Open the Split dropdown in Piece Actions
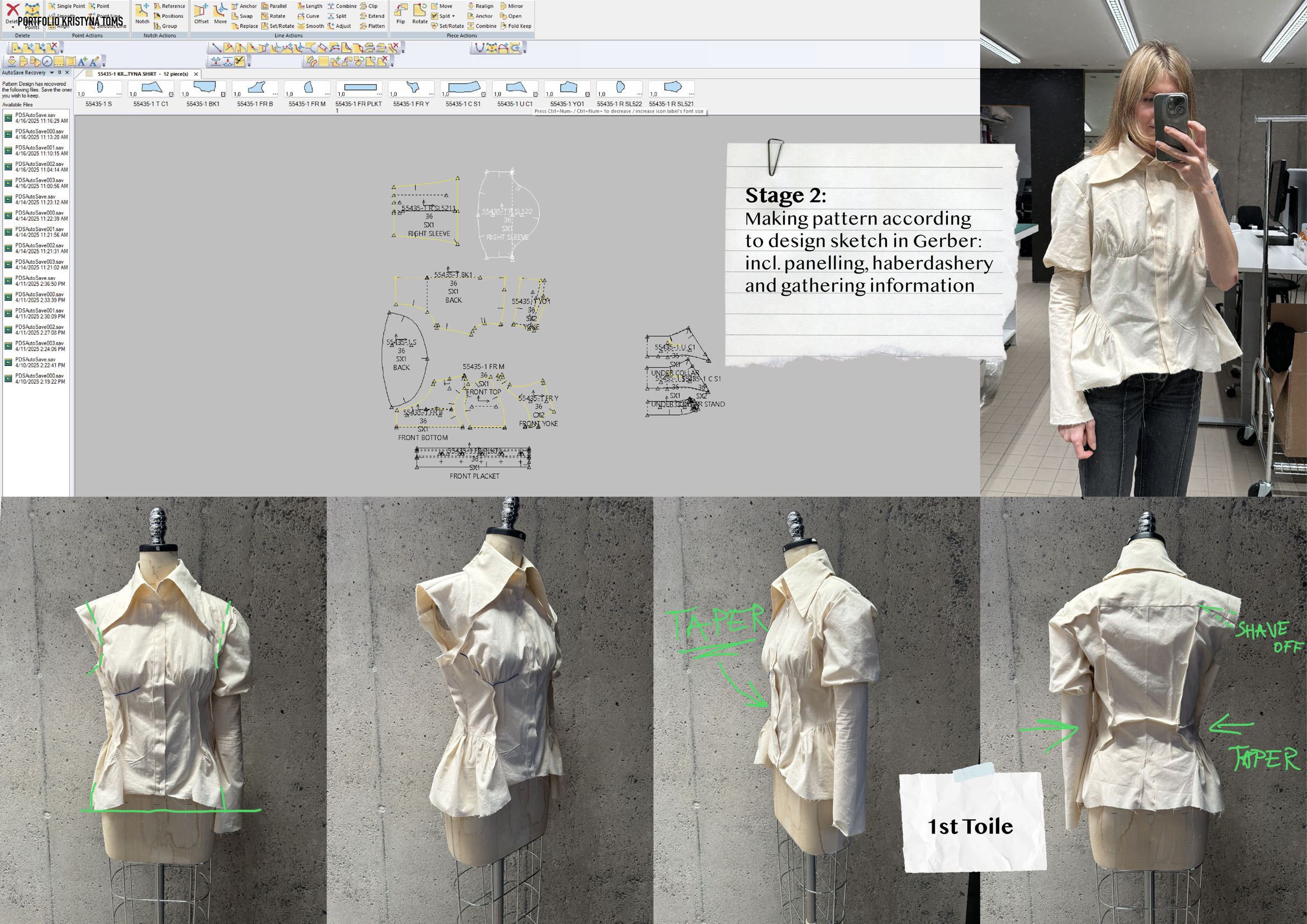Image resolution: width=1307 pixels, height=924 pixels. tap(453, 17)
